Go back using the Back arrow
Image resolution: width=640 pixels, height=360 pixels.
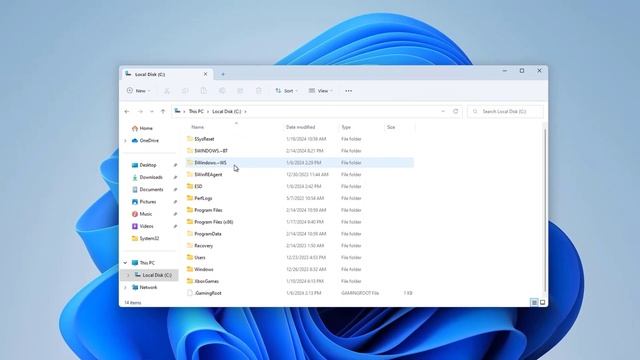tap(127, 111)
